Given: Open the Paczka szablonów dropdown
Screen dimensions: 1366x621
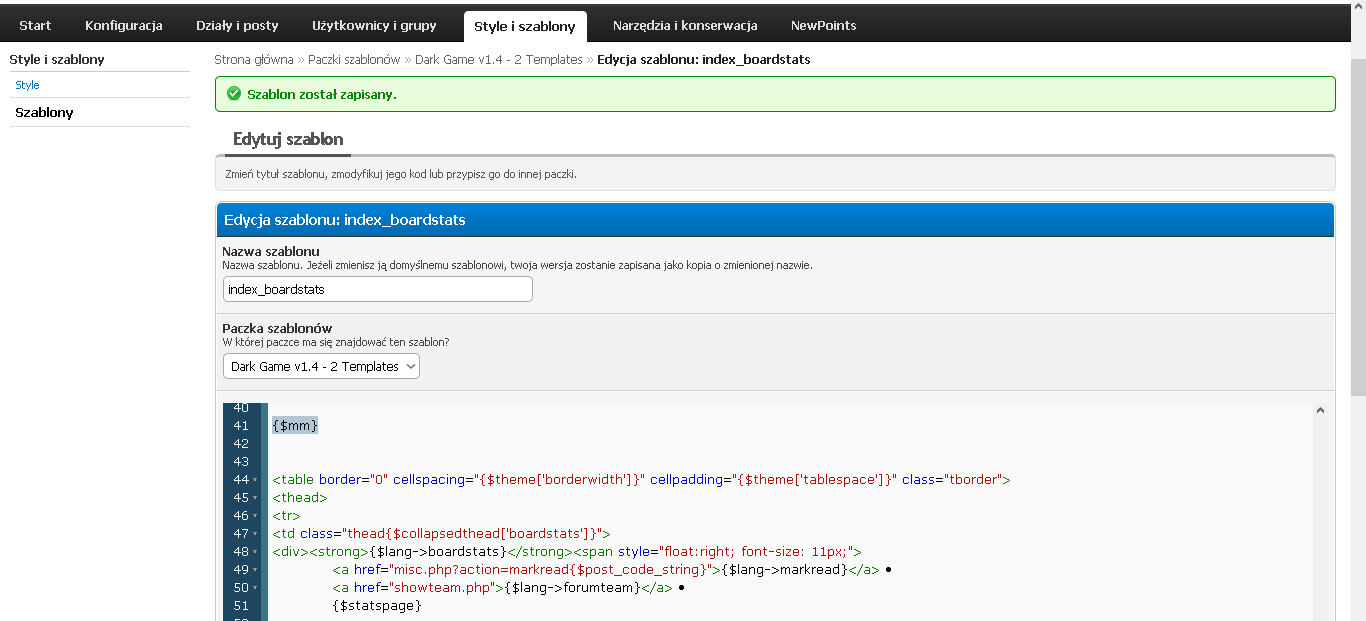Looking at the screenshot, I should [x=321, y=367].
